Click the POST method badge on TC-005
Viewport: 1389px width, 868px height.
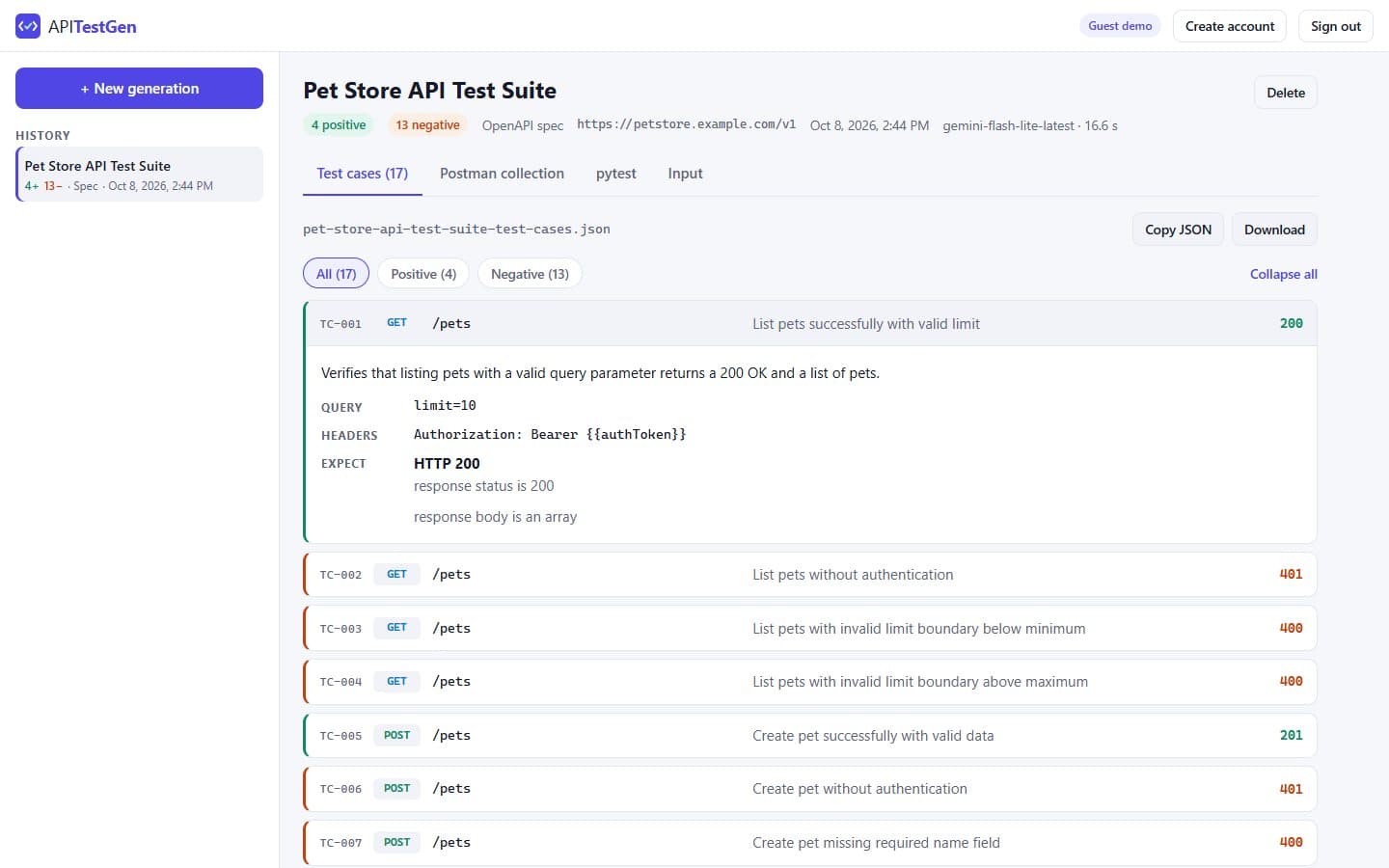[396, 735]
